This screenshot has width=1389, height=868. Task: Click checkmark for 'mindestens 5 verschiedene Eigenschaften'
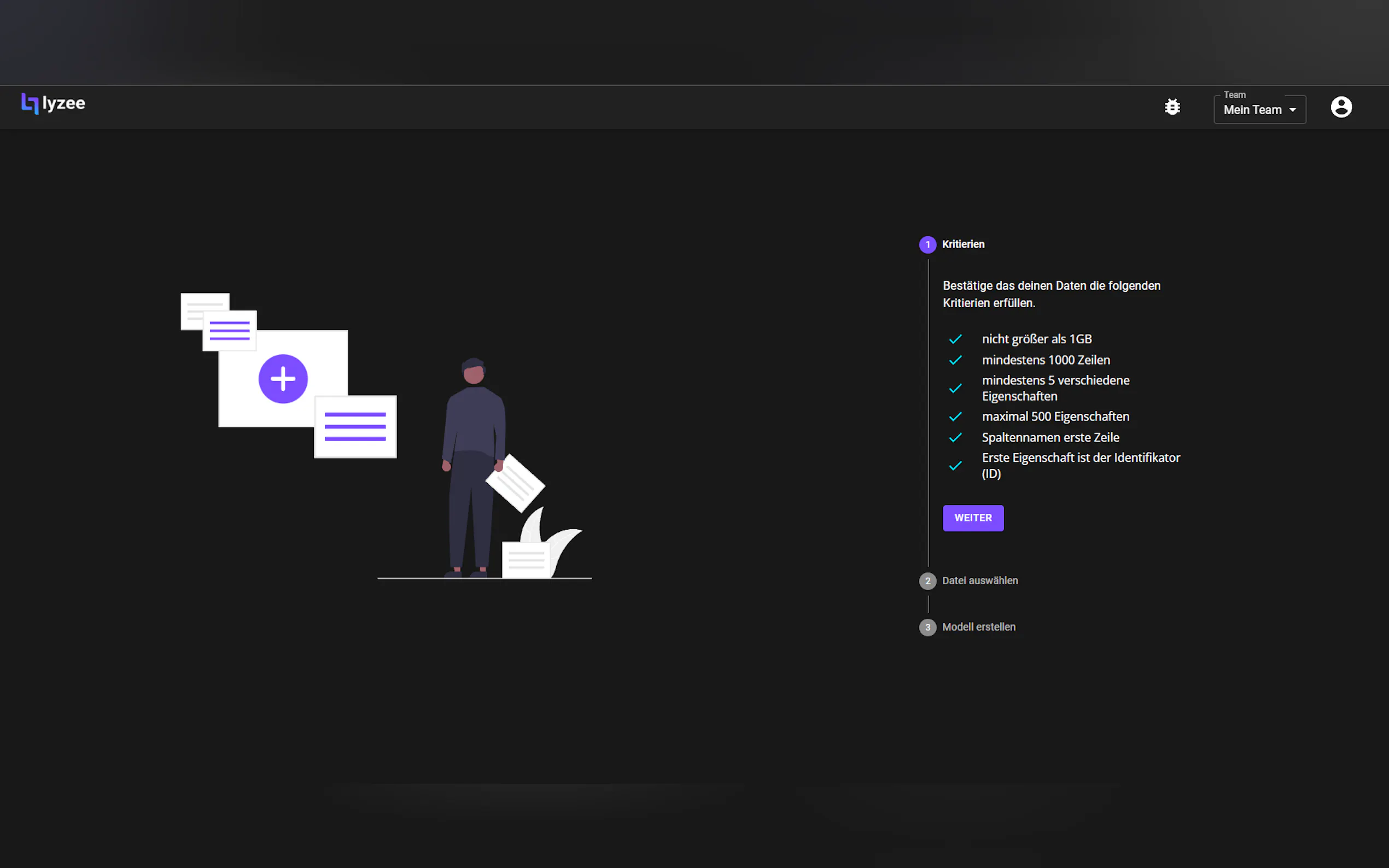tap(955, 389)
